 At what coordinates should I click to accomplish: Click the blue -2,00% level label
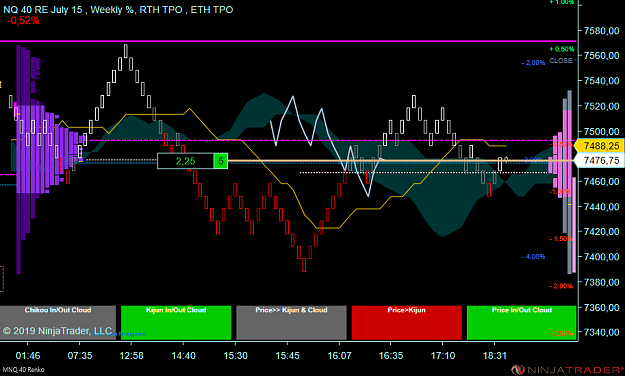click(x=533, y=63)
